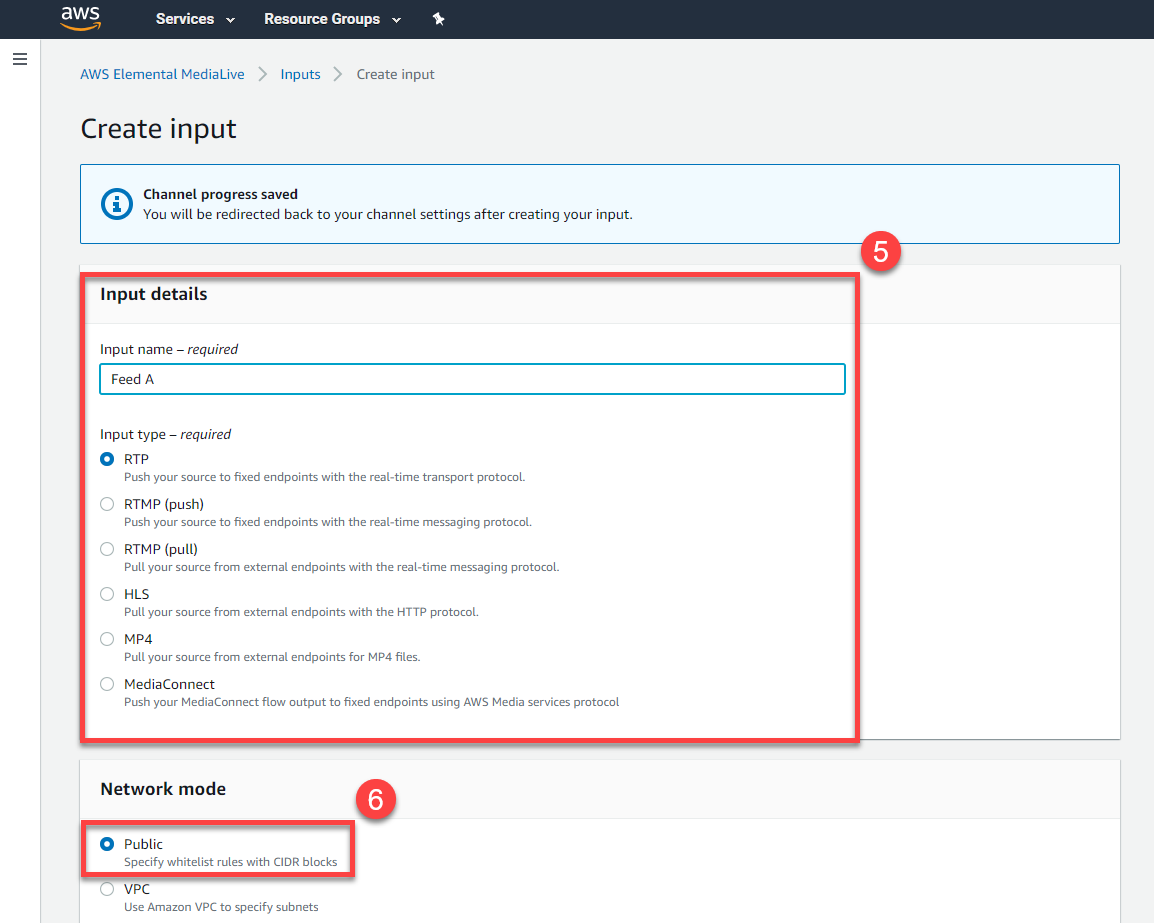This screenshot has width=1154, height=923.
Task: Open the hamburger side navigation menu
Action: point(20,59)
